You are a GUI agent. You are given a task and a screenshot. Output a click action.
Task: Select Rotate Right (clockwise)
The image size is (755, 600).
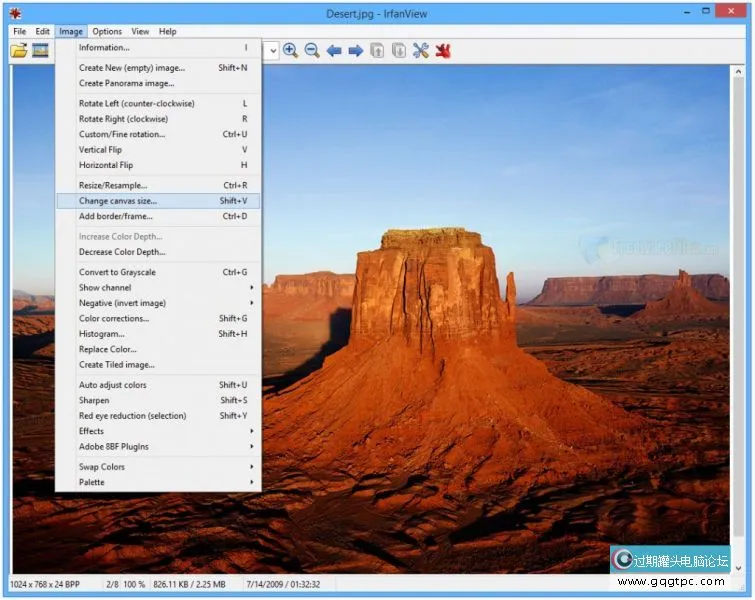(x=158, y=119)
